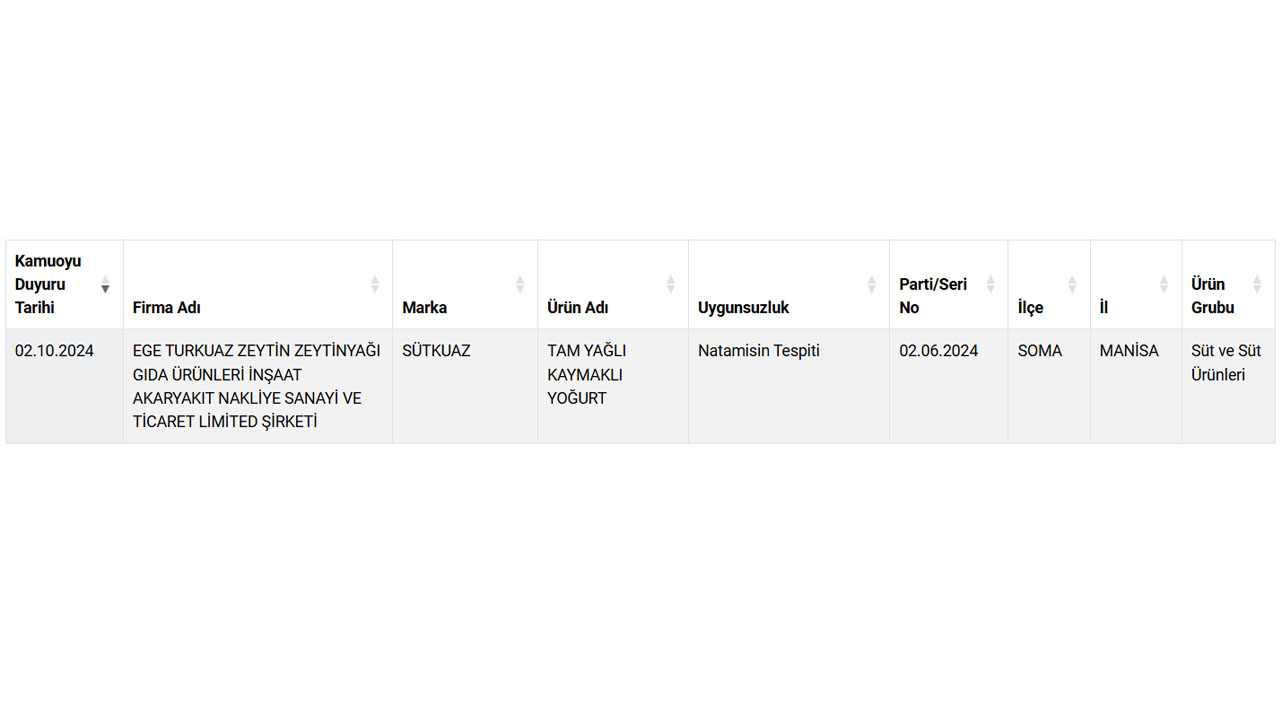The height and width of the screenshot is (720, 1280).
Task: Sort by İl using its arrow icon
Action: tap(1163, 284)
